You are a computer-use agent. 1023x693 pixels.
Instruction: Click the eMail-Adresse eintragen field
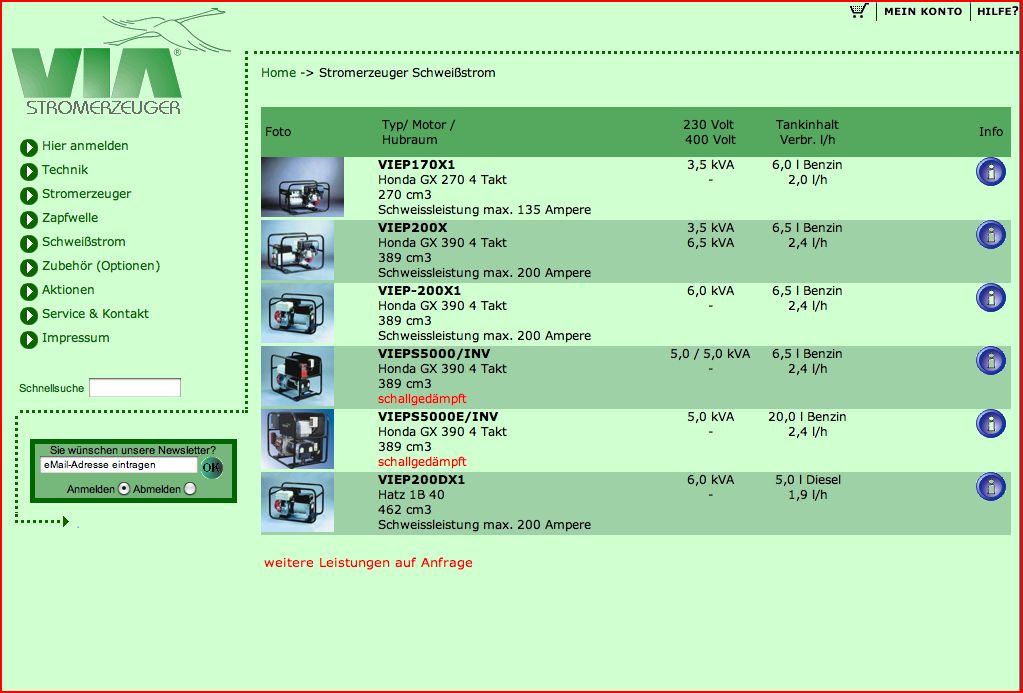(x=119, y=465)
